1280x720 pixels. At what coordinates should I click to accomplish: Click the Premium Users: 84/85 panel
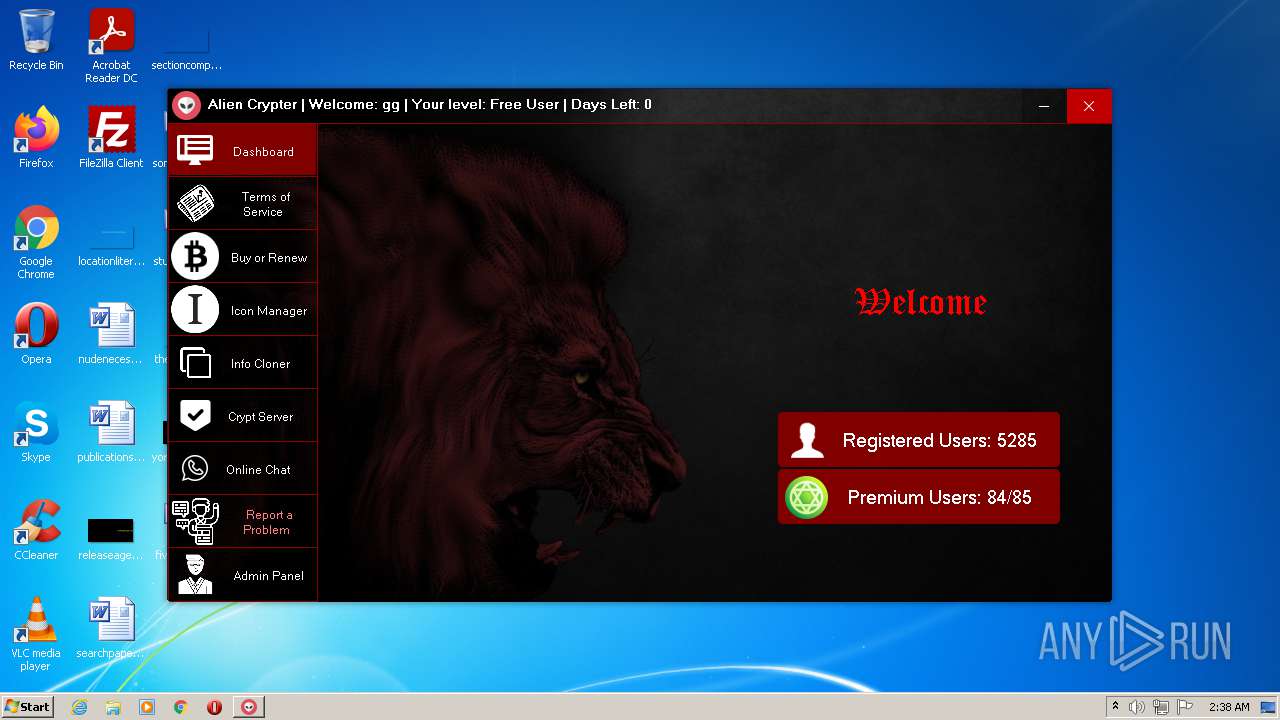click(918, 497)
